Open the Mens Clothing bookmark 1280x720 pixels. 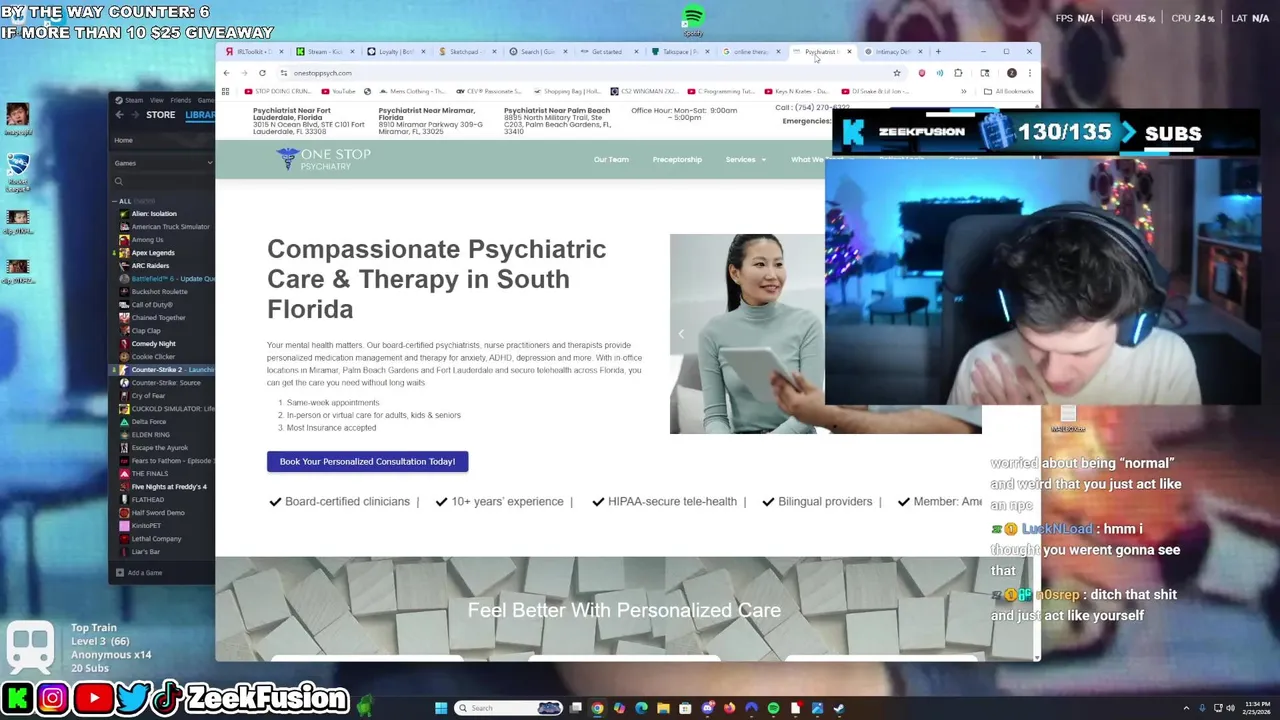[x=412, y=91]
